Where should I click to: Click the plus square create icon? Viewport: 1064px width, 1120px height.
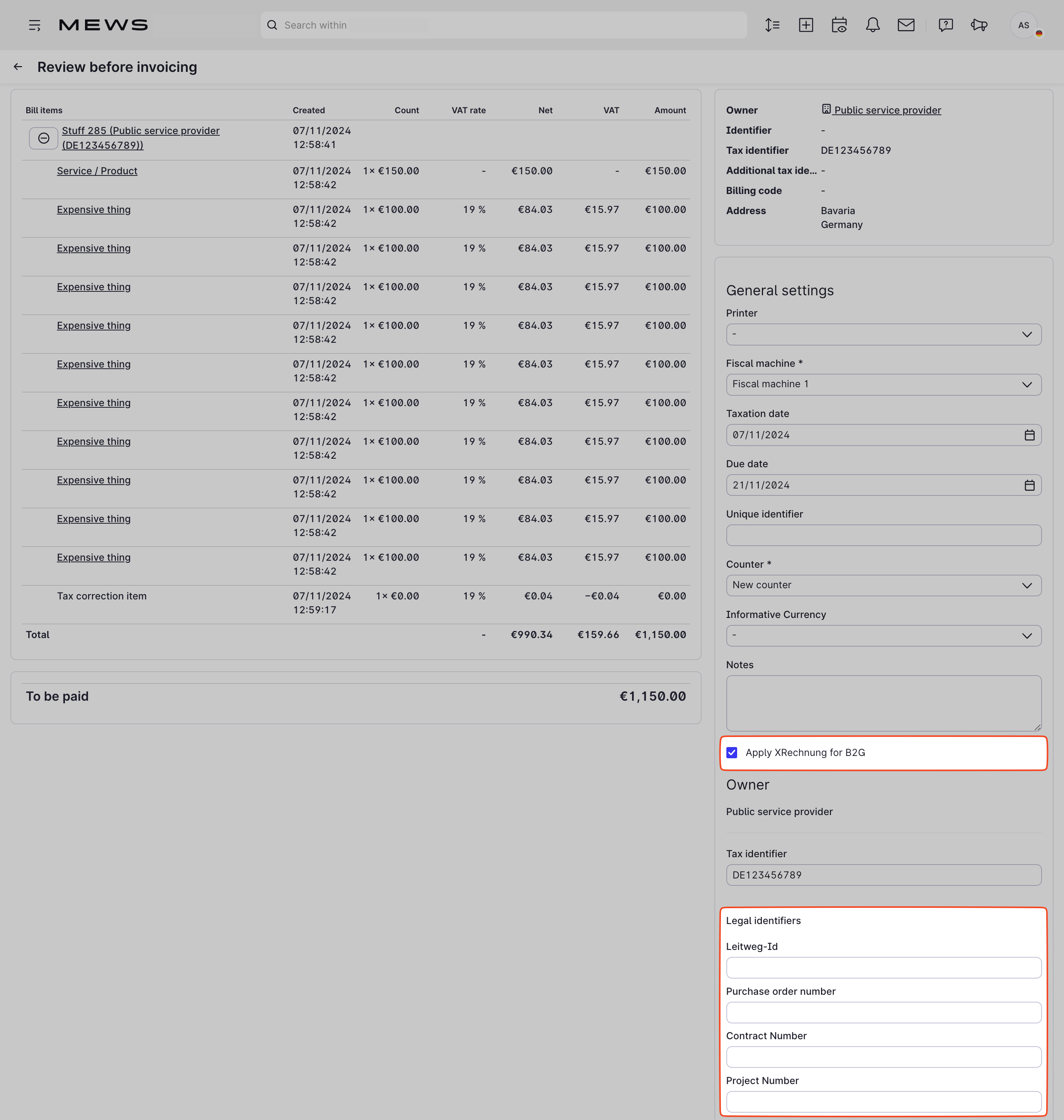pyautogui.click(x=806, y=25)
